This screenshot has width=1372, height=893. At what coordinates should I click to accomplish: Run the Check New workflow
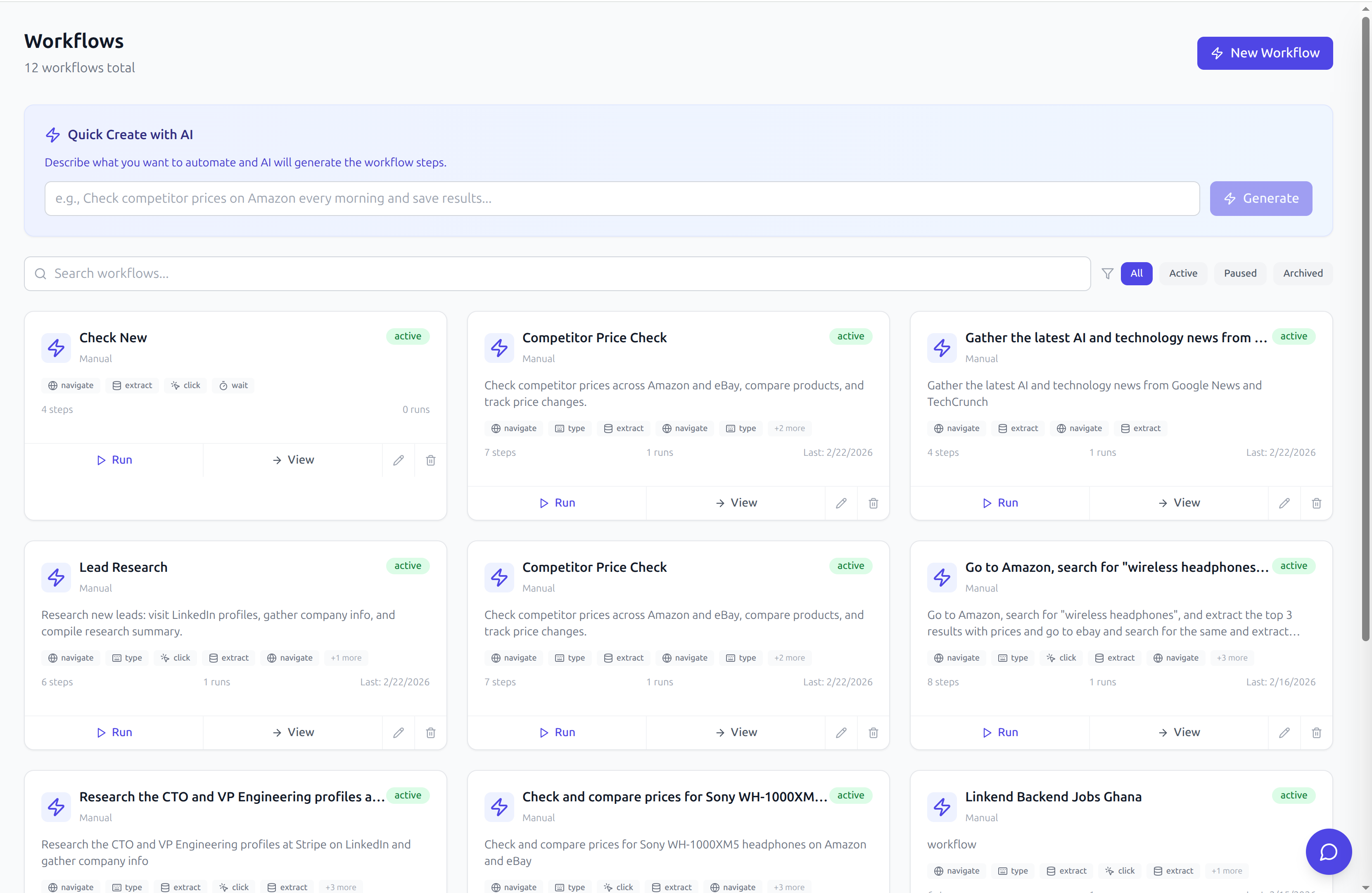[x=114, y=460]
